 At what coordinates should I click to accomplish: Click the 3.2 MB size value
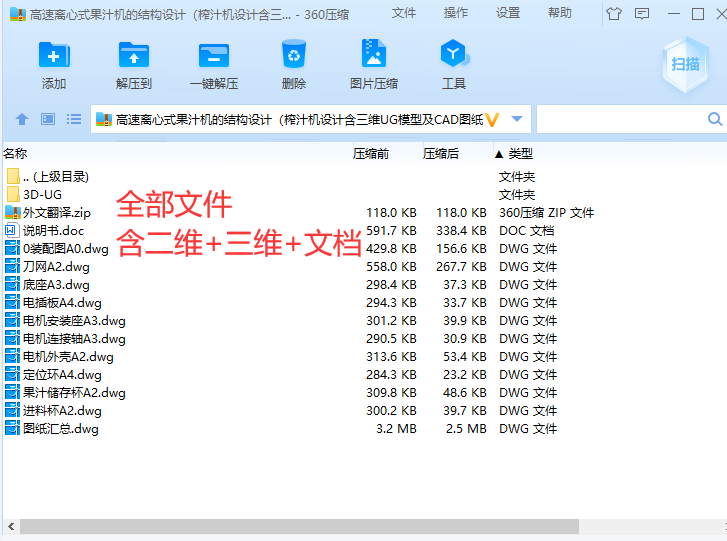click(x=396, y=428)
